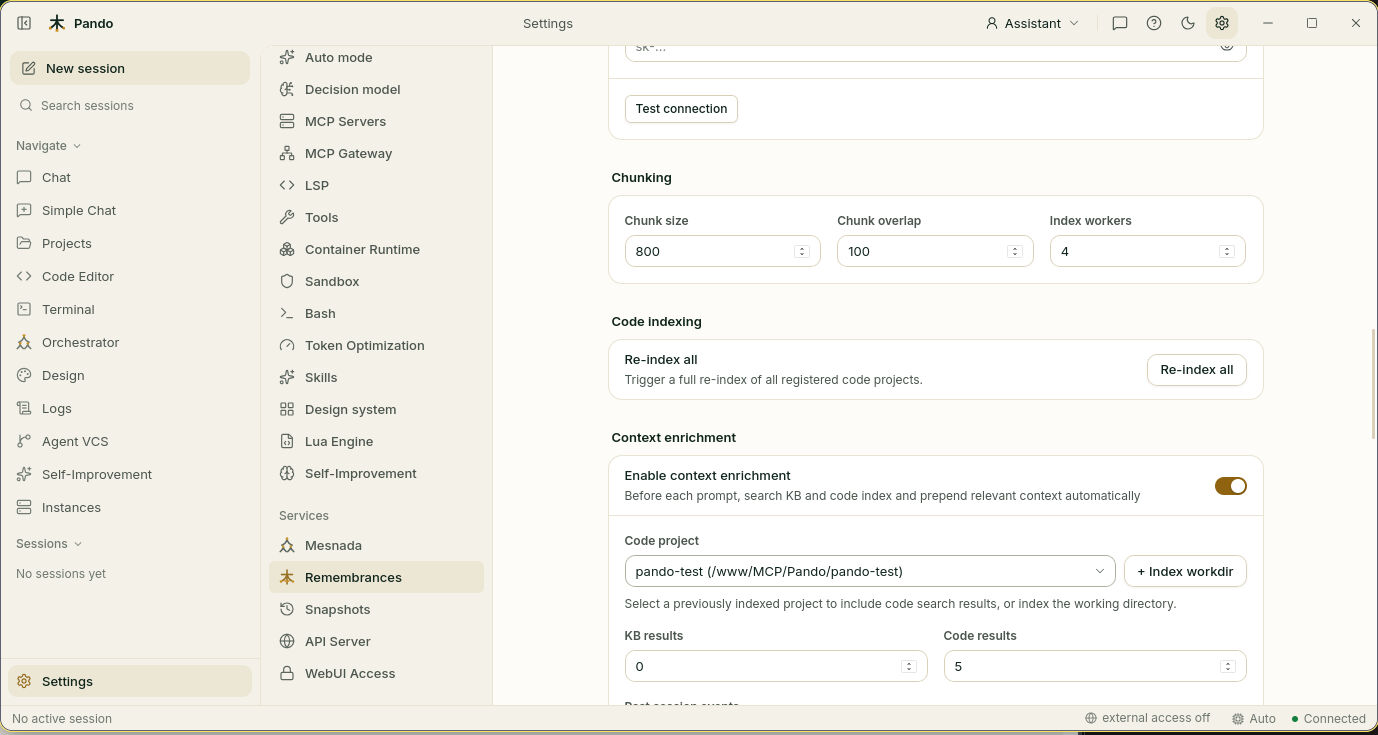
Task: Click the Re-index all button
Action: pyautogui.click(x=1196, y=369)
